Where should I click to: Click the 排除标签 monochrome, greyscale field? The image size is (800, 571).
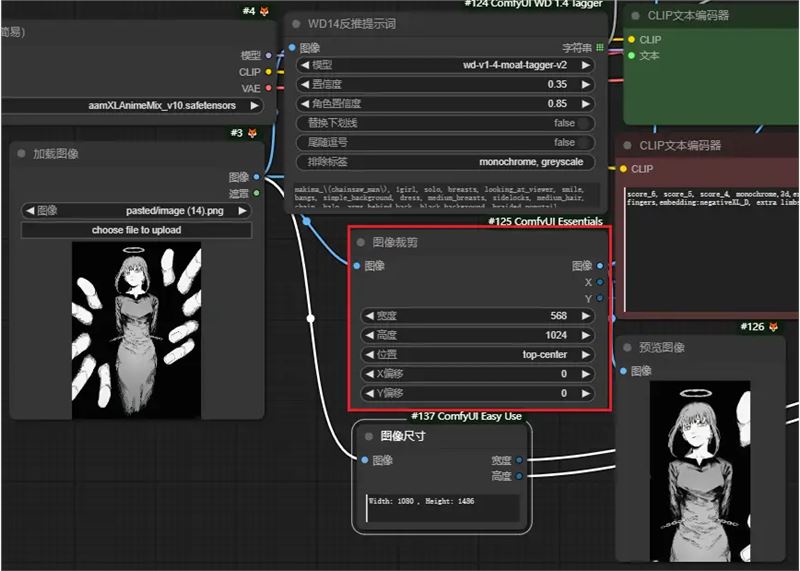pyautogui.click(x=445, y=162)
